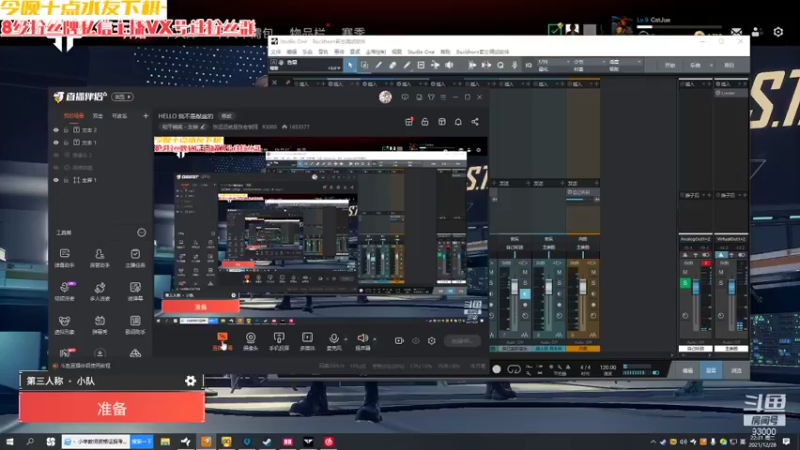Viewport: 800px width, 450px height.
Task: Click the padlock icon next to bell
Action: (x=424, y=122)
